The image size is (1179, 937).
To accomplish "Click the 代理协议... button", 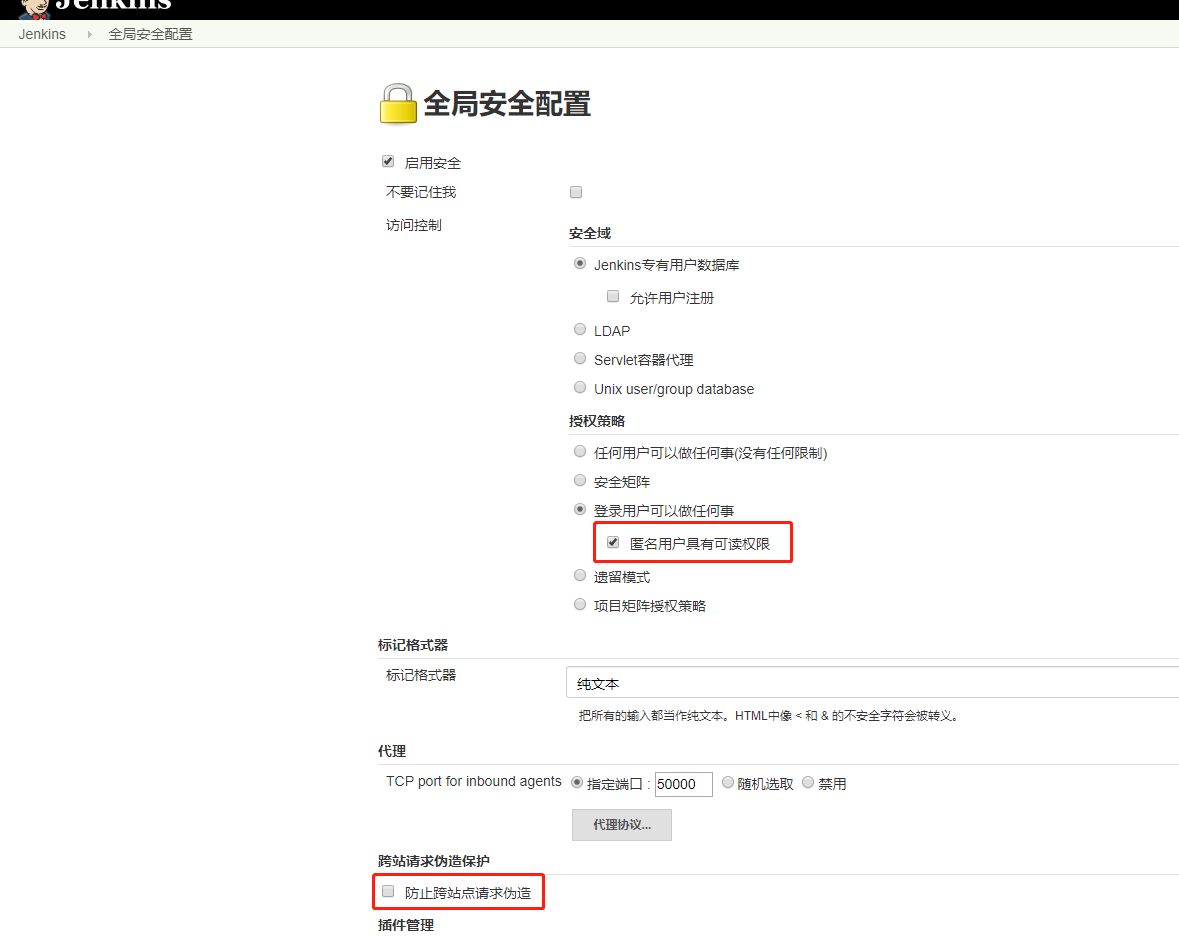I will click(x=621, y=825).
